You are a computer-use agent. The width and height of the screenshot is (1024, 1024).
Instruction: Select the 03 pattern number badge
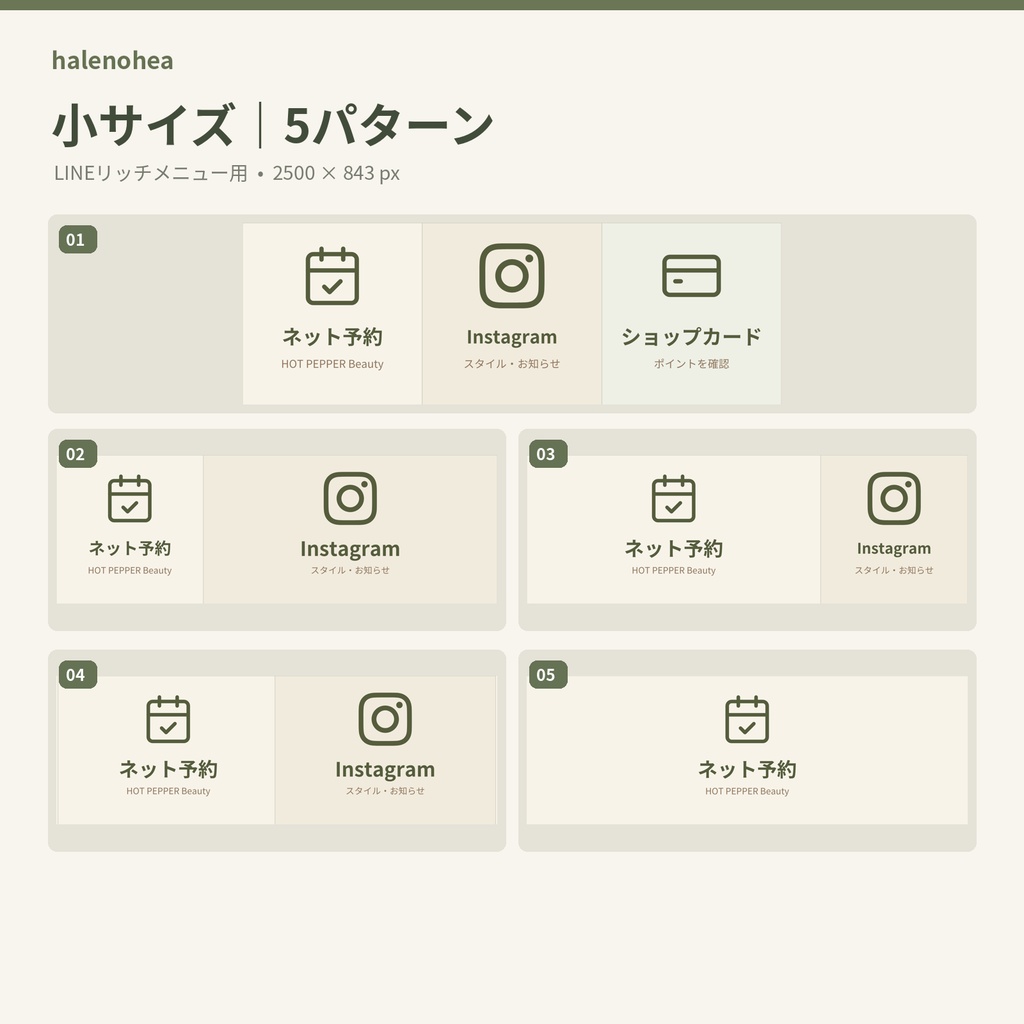coord(548,454)
